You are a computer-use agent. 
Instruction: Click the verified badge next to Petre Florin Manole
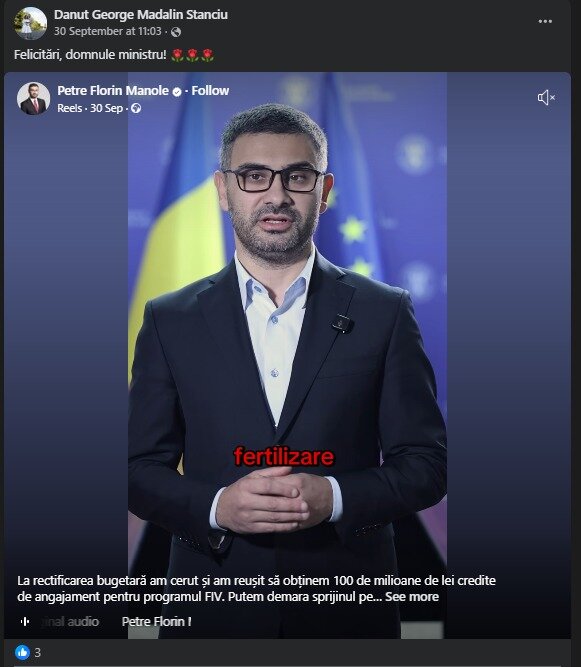pyautogui.click(x=177, y=91)
